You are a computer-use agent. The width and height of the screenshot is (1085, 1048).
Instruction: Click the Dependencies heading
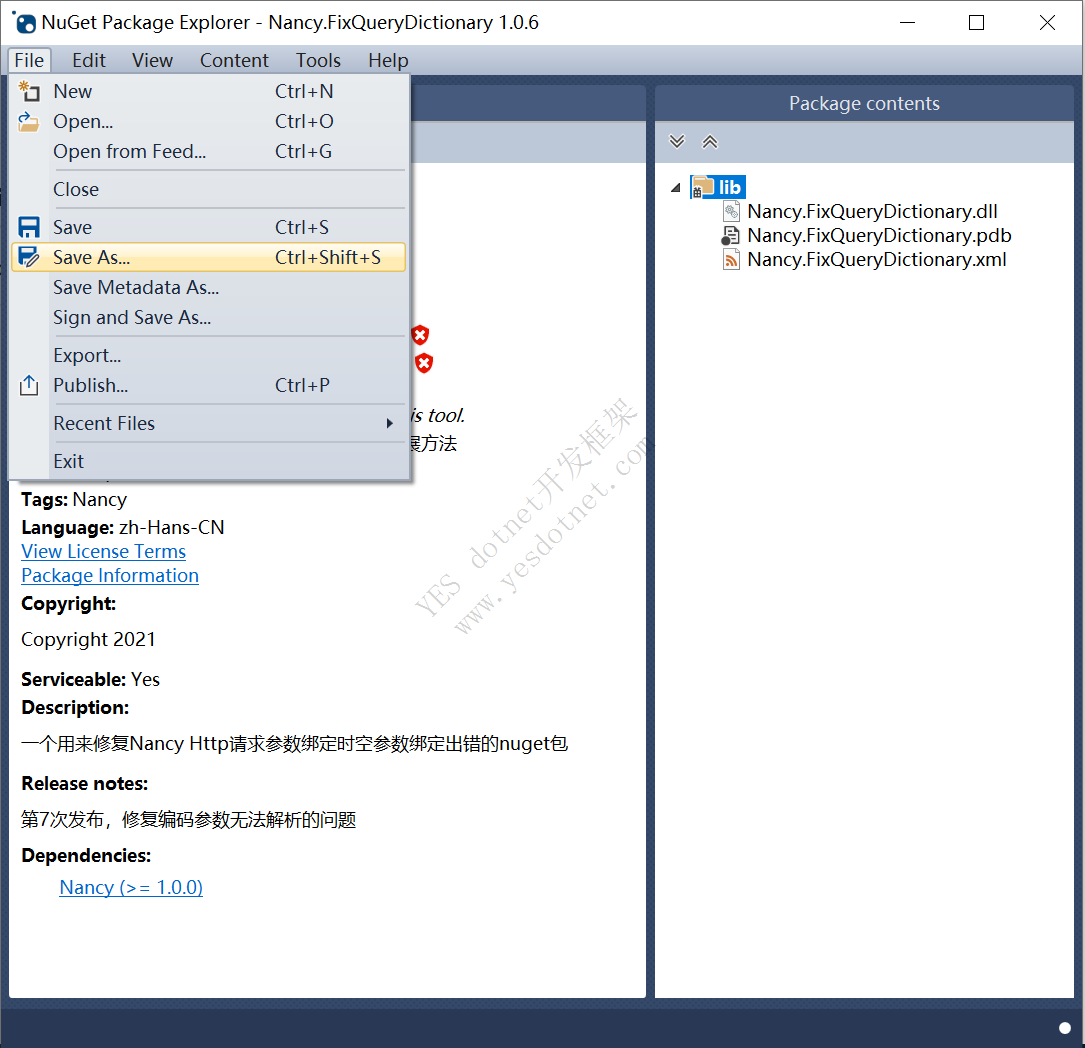[x=86, y=856]
